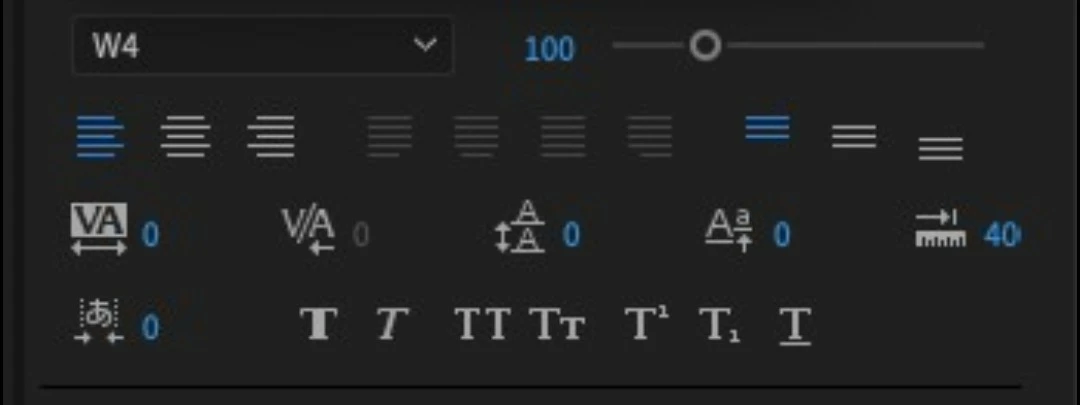1080x405 pixels.
Task: Toggle All Caps style
Action: (x=483, y=324)
